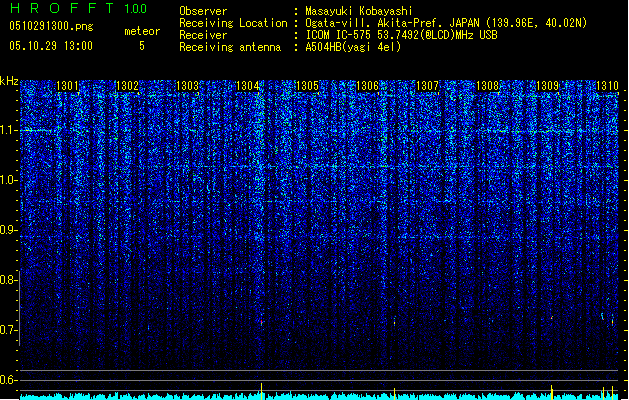Click the 1303 time marker
629x400 pixels.
pyautogui.click(x=187, y=86)
